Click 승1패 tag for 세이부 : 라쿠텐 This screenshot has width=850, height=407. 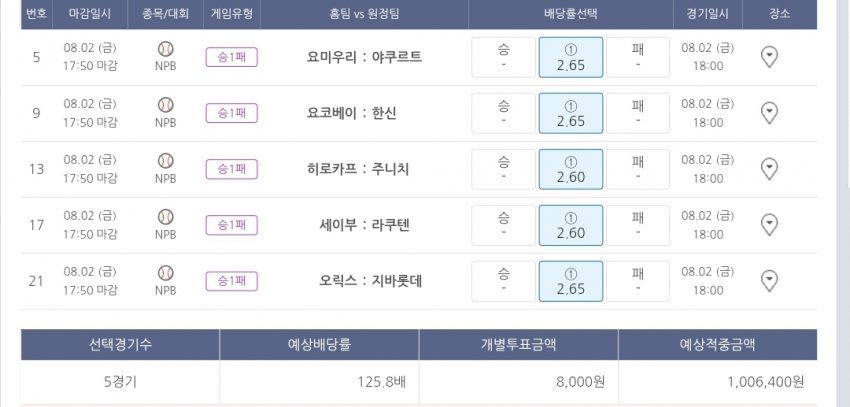pos(232,225)
